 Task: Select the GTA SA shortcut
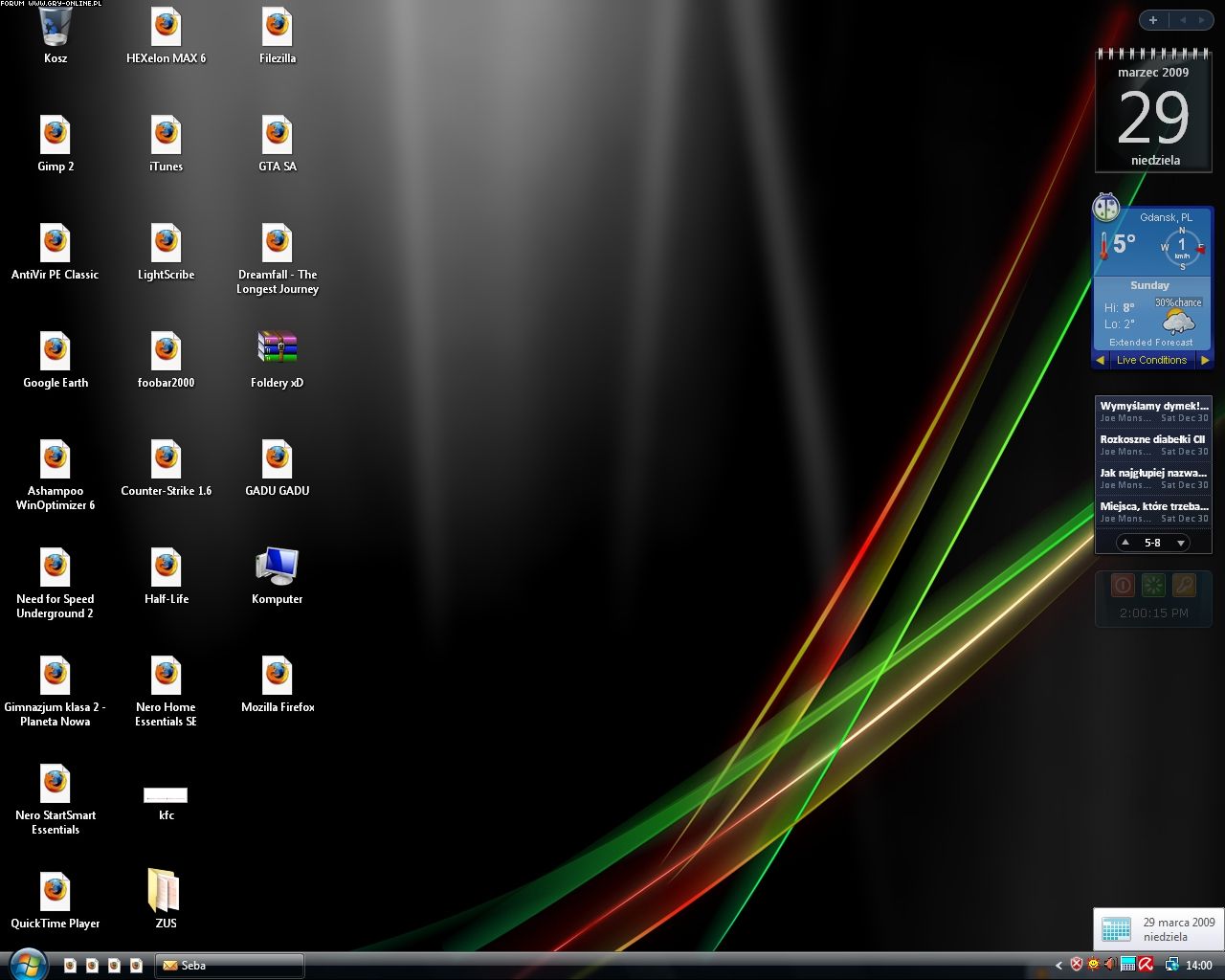(x=278, y=144)
